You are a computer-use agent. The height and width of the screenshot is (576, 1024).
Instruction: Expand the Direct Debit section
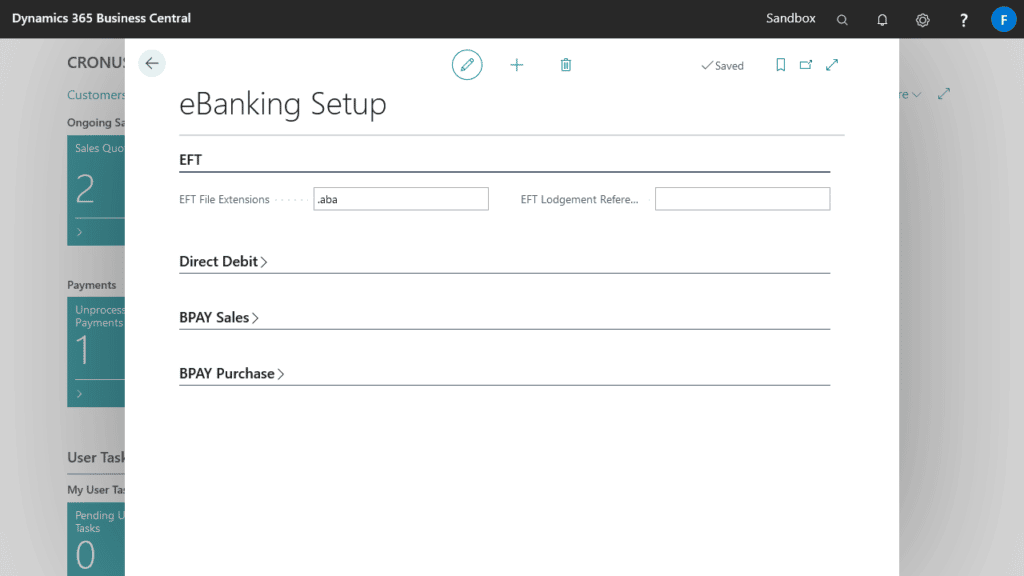(221, 261)
